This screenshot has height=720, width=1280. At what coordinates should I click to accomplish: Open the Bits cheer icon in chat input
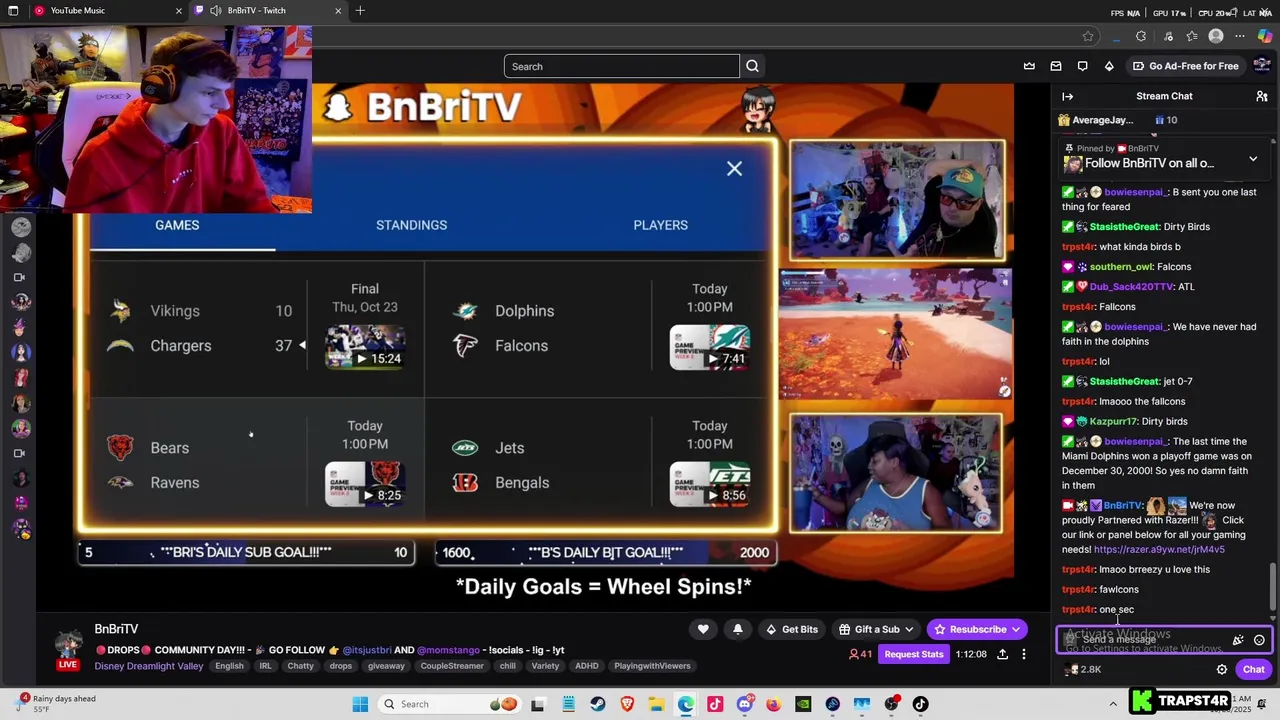coord(1238,640)
